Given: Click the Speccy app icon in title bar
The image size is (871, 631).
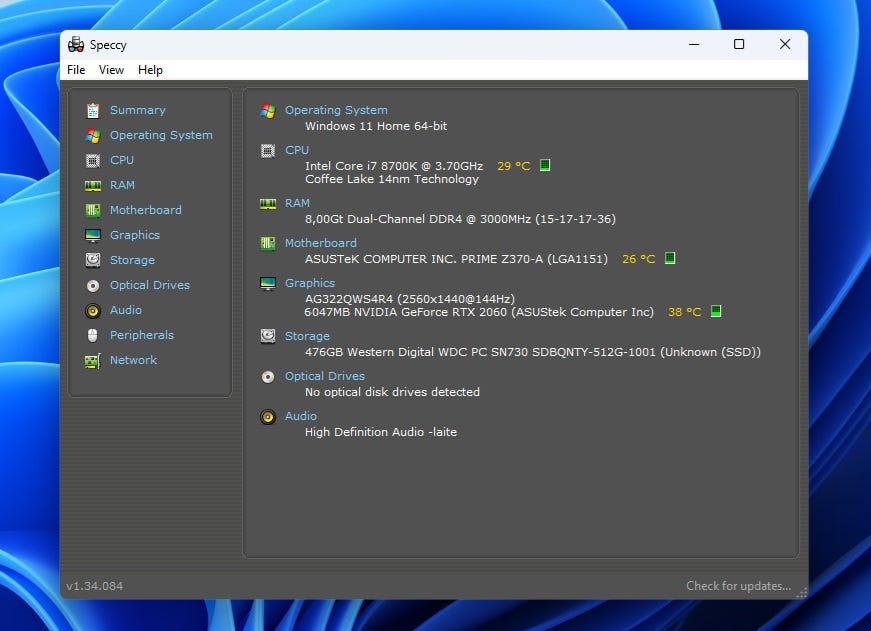Looking at the screenshot, I should (76, 44).
